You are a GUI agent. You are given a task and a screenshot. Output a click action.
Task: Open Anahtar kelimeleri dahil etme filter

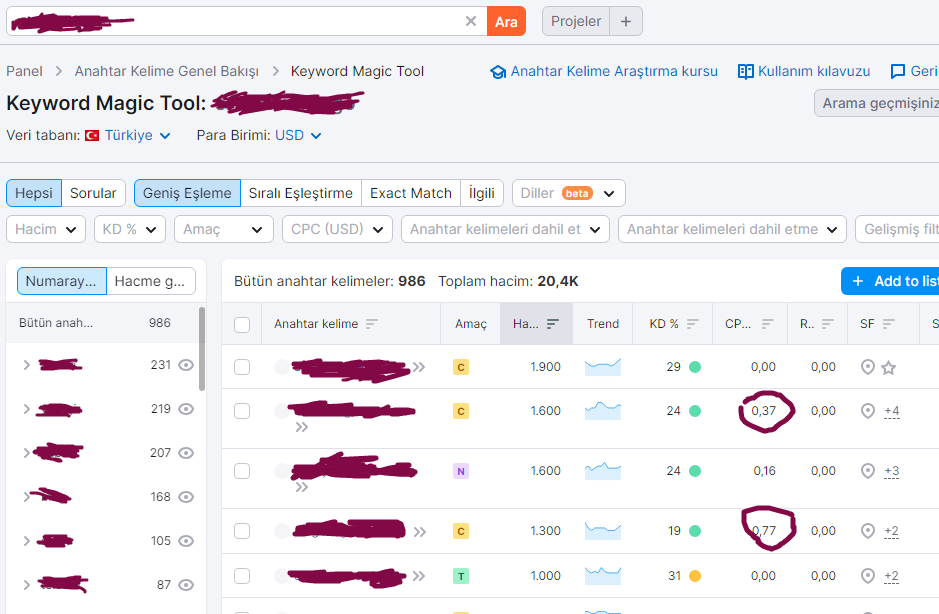732,229
